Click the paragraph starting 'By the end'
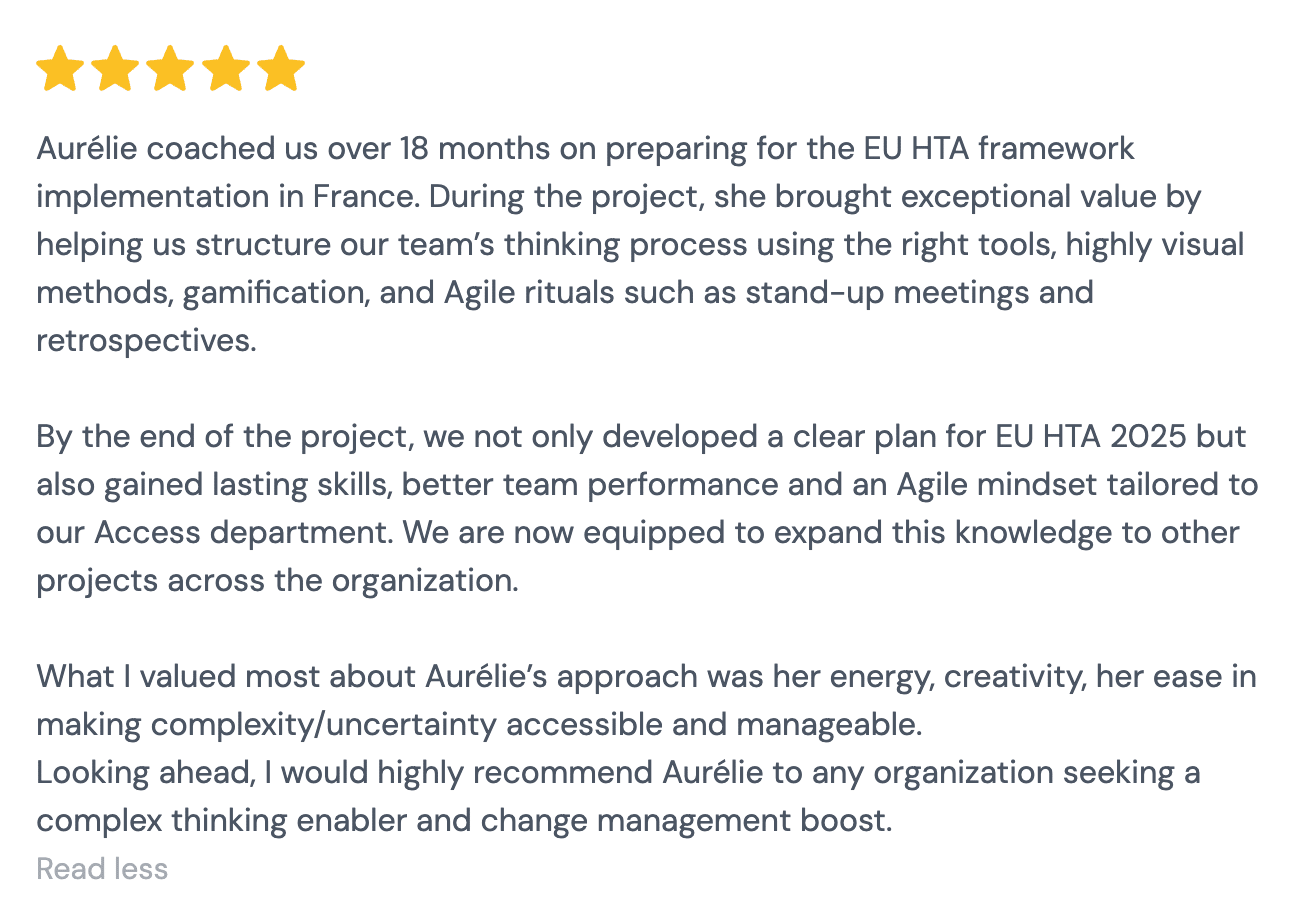 click(x=647, y=509)
